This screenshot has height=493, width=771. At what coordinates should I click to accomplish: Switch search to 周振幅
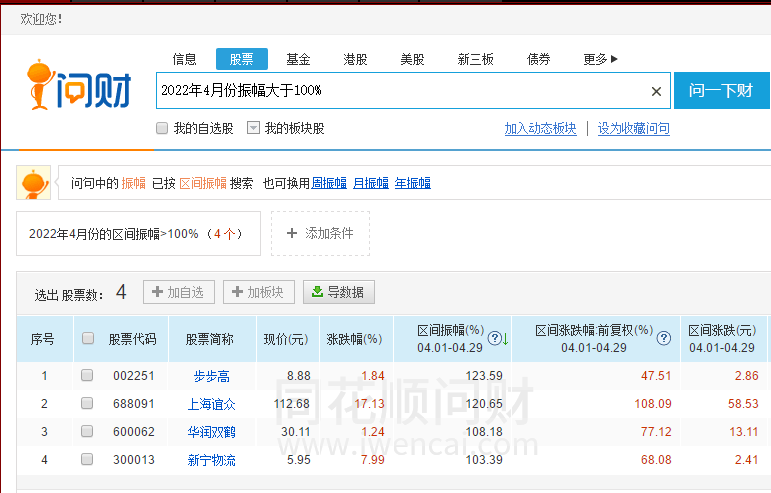pos(329,183)
